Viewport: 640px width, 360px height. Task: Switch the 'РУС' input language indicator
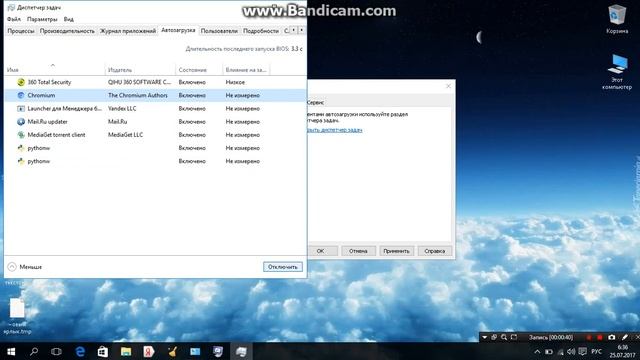pyautogui.click(x=597, y=351)
